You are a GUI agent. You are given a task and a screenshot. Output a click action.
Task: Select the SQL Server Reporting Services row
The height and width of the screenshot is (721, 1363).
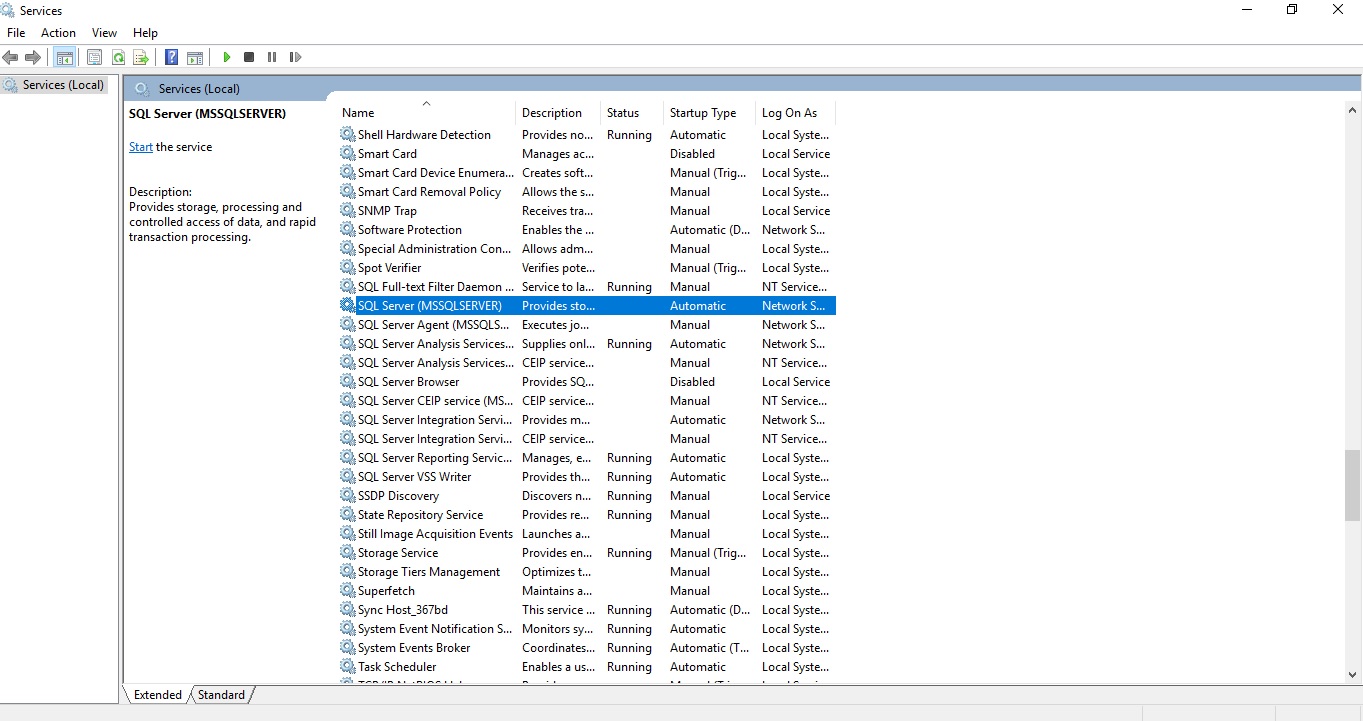pyautogui.click(x=587, y=457)
